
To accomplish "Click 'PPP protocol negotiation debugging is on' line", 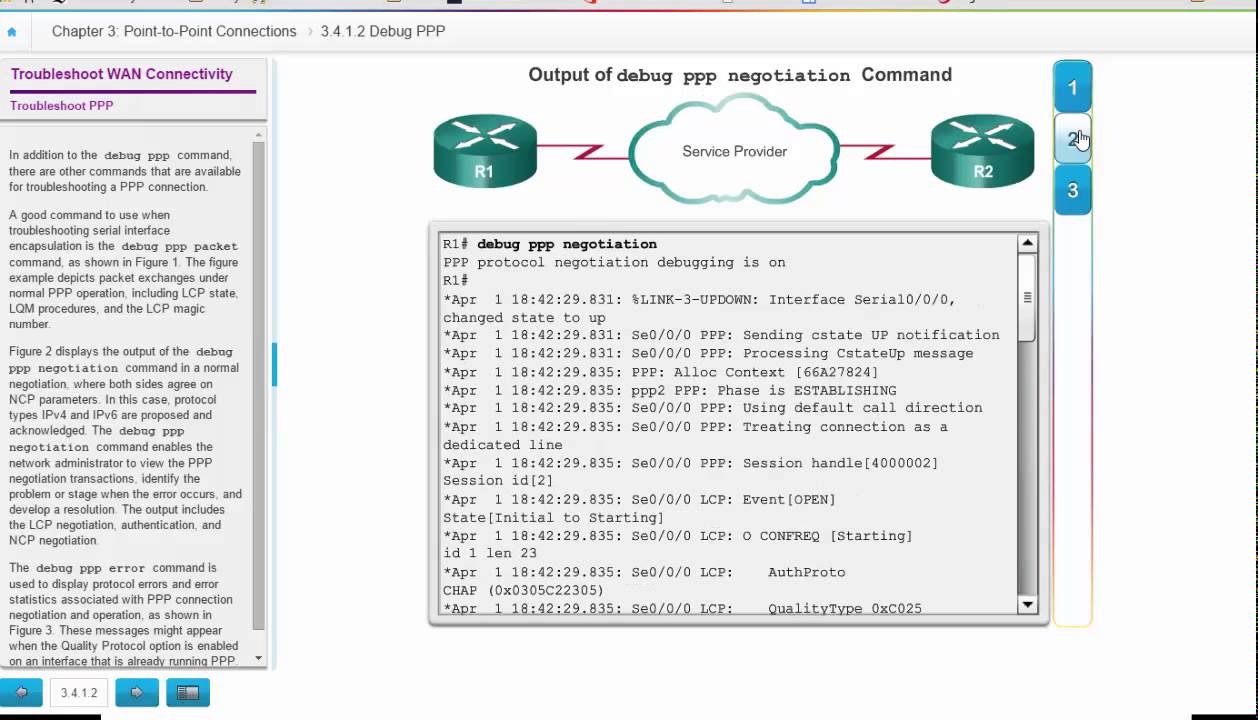I will point(614,262).
